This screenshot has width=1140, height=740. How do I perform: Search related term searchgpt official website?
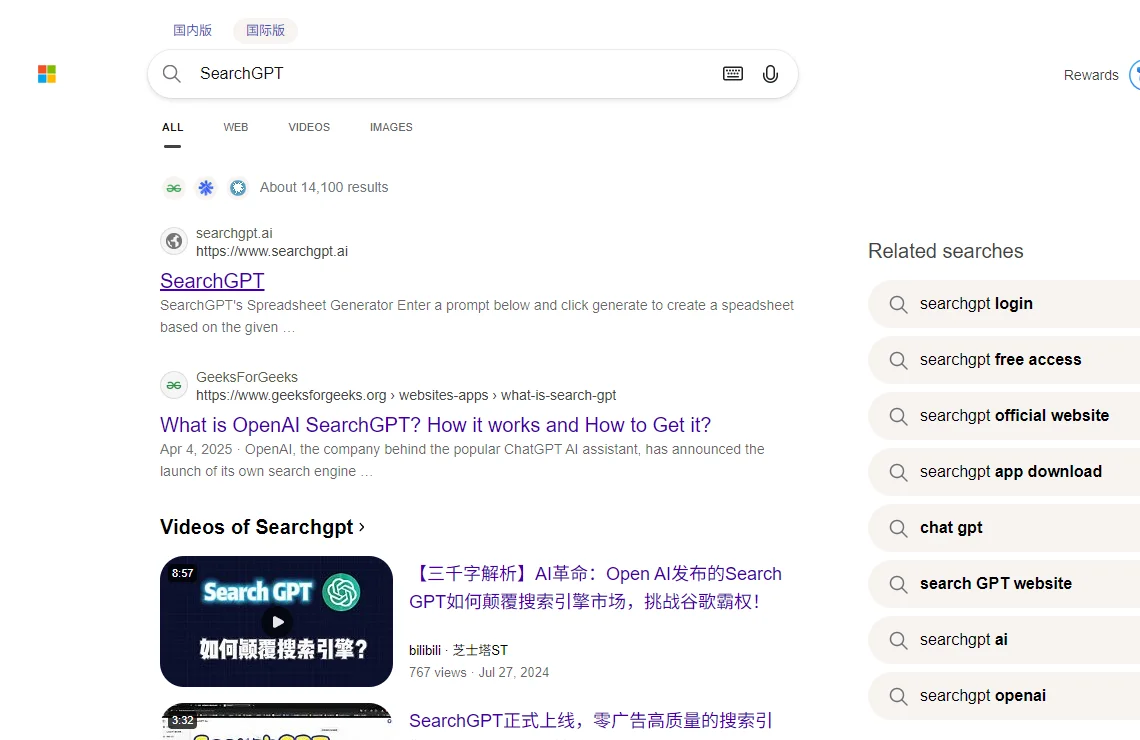pyautogui.click(x=1004, y=416)
